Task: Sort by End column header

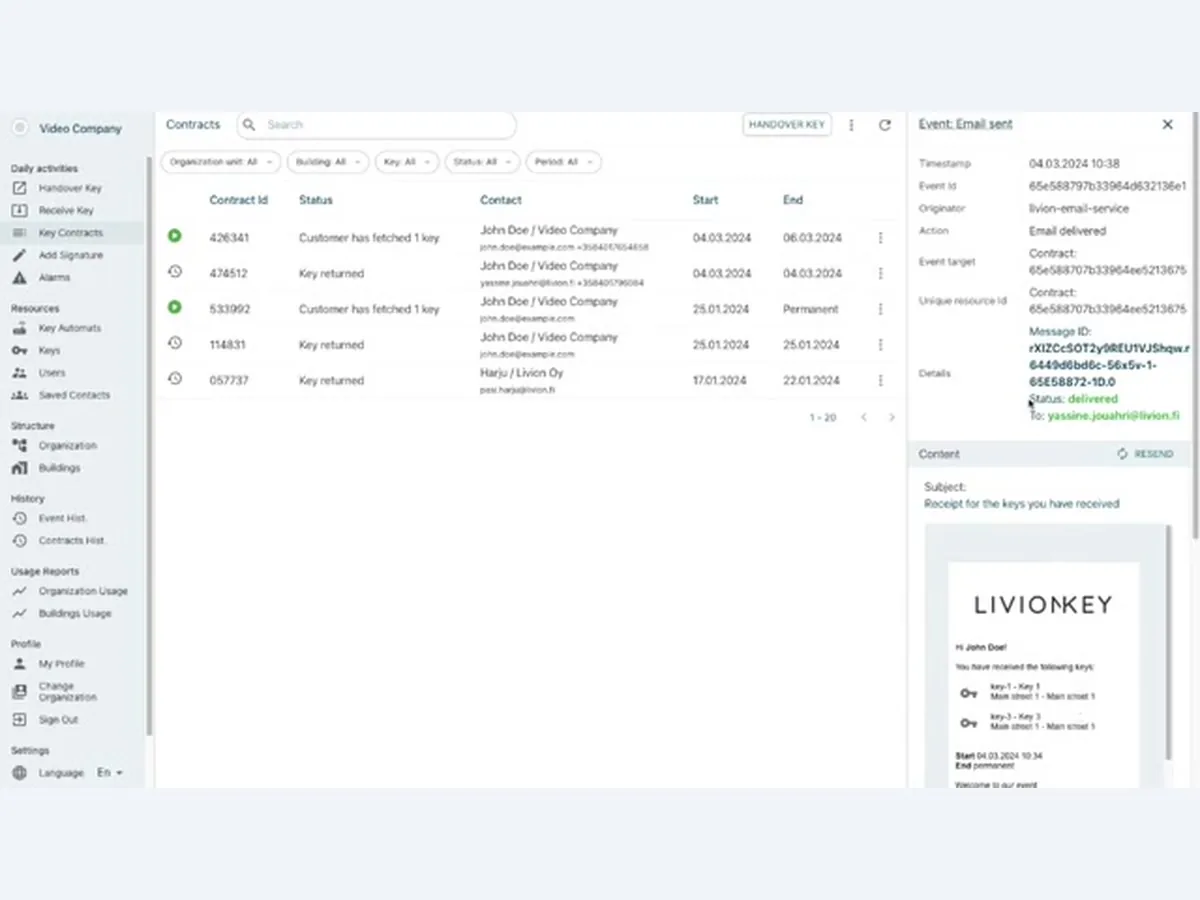Action: (x=793, y=200)
